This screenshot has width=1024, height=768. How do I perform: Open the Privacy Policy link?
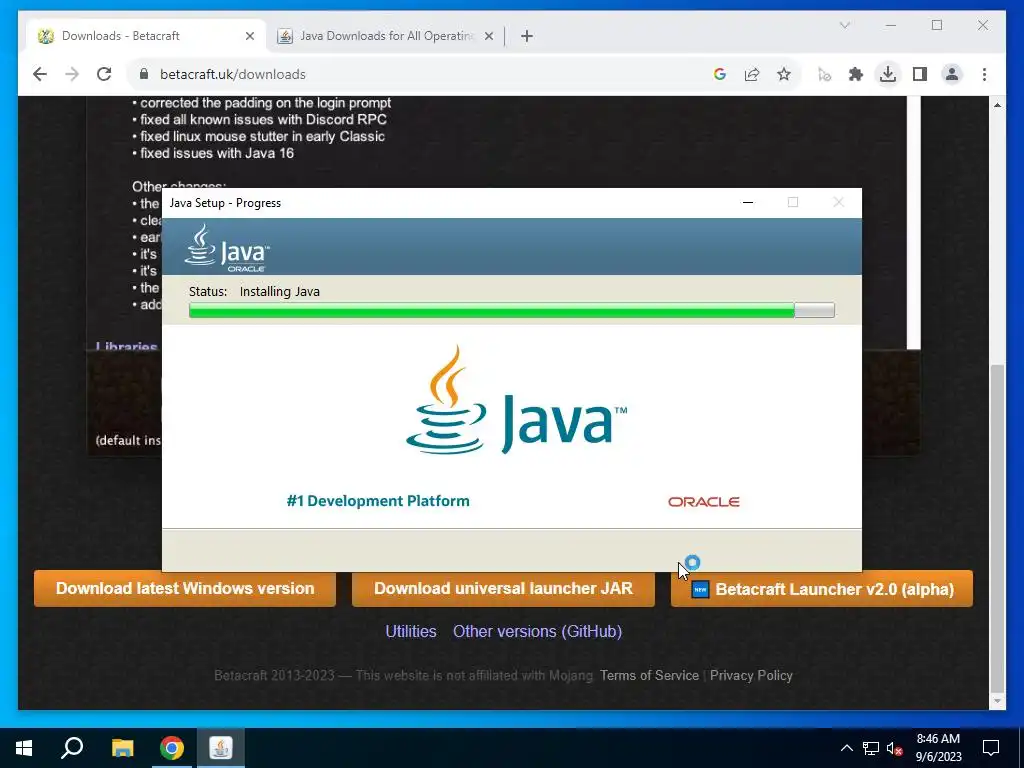[751, 675]
